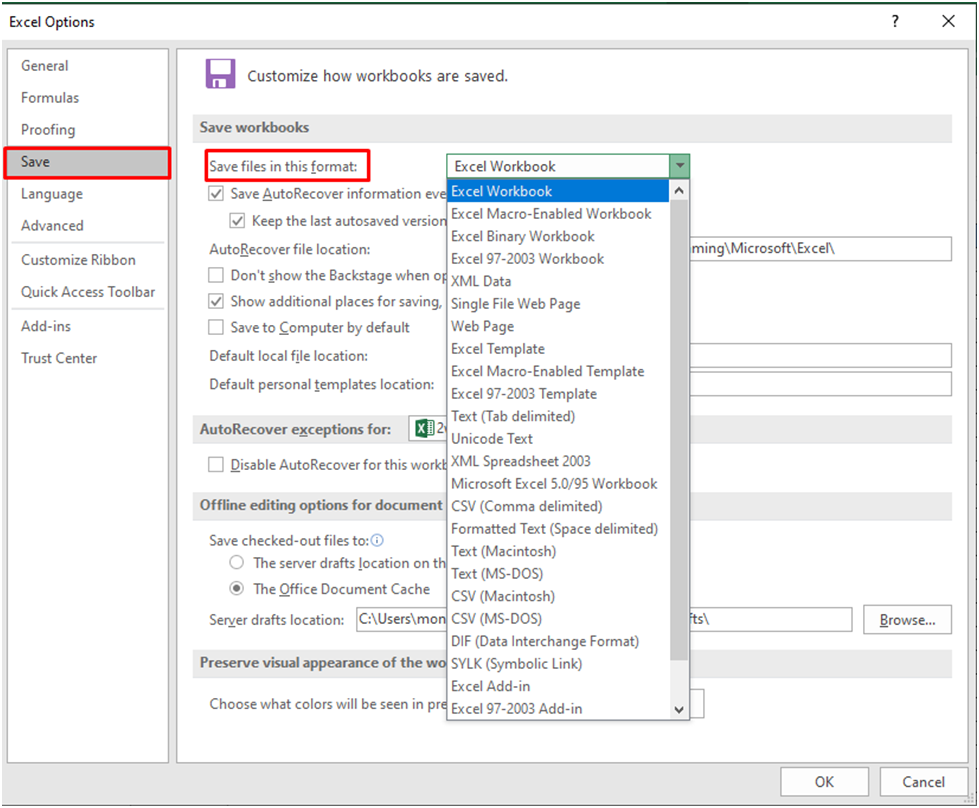
Task: Select the Advanced category
Action: click(x=52, y=225)
